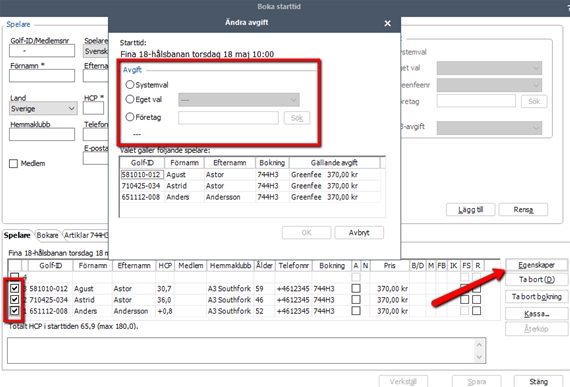This screenshot has height=387, width=570.
Task: Toggle the header-row checkbox above players
Action: point(15,276)
